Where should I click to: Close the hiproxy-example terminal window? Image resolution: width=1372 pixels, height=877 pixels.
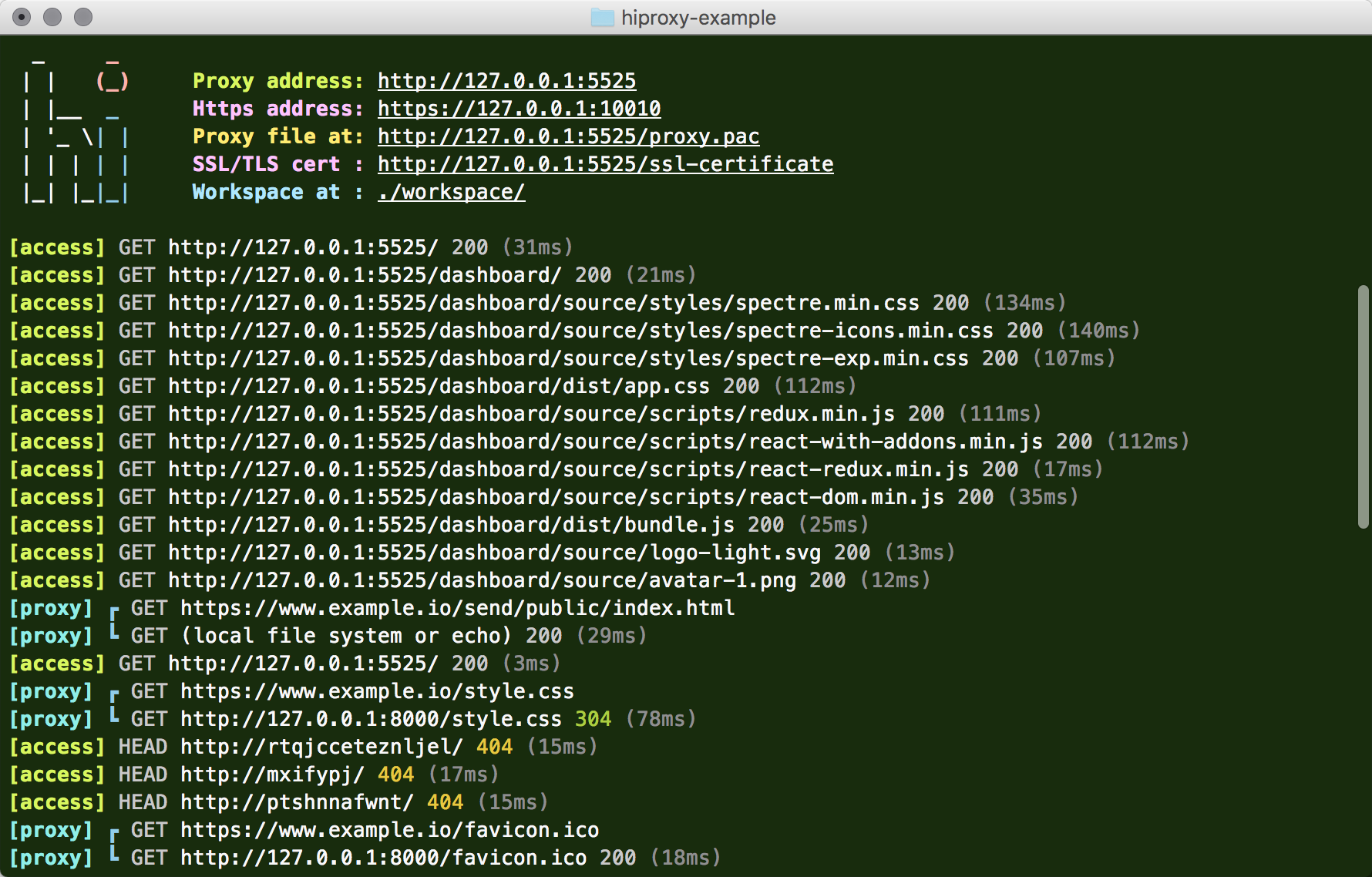point(22,17)
